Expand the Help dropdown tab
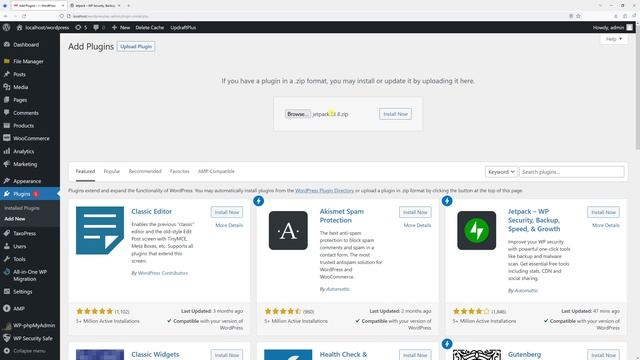 (614, 39)
